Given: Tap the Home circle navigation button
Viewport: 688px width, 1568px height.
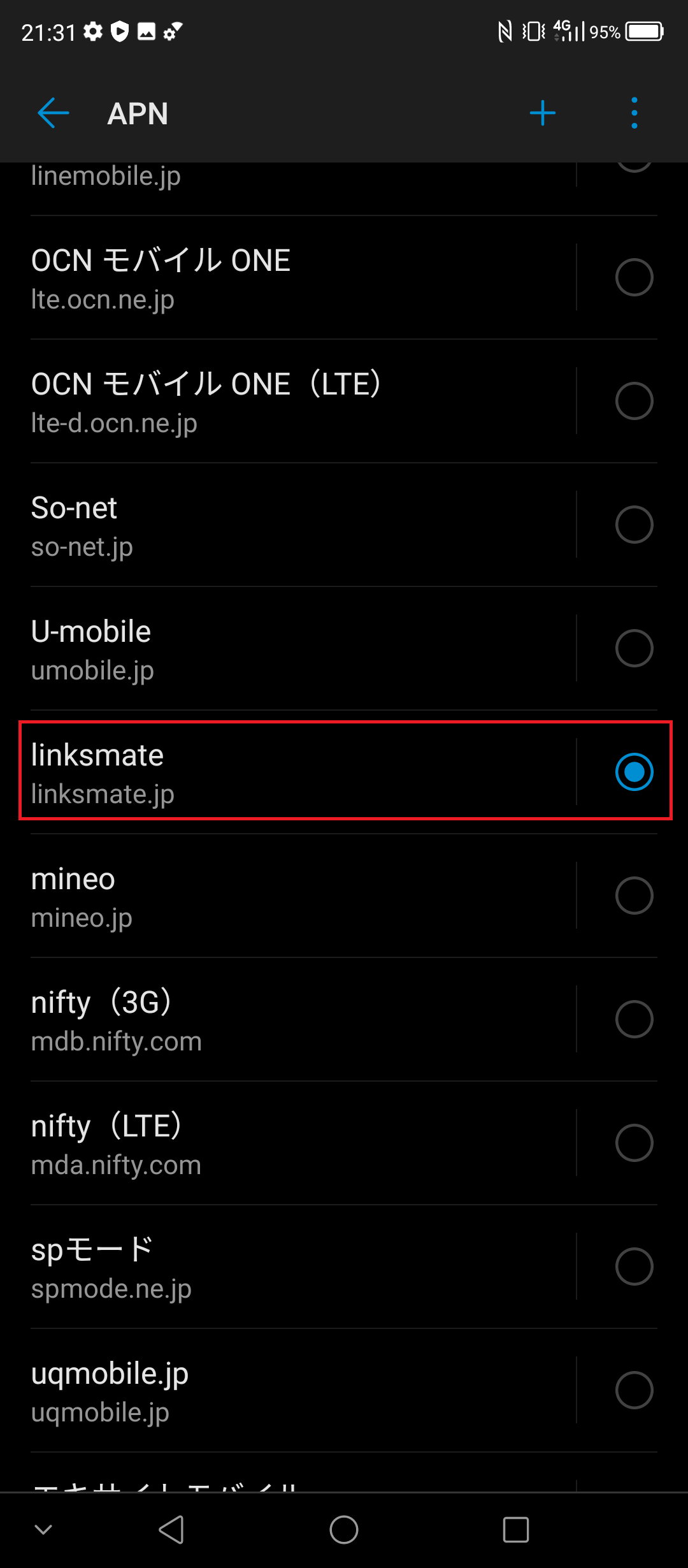Looking at the screenshot, I should click(x=344, y=1529).
